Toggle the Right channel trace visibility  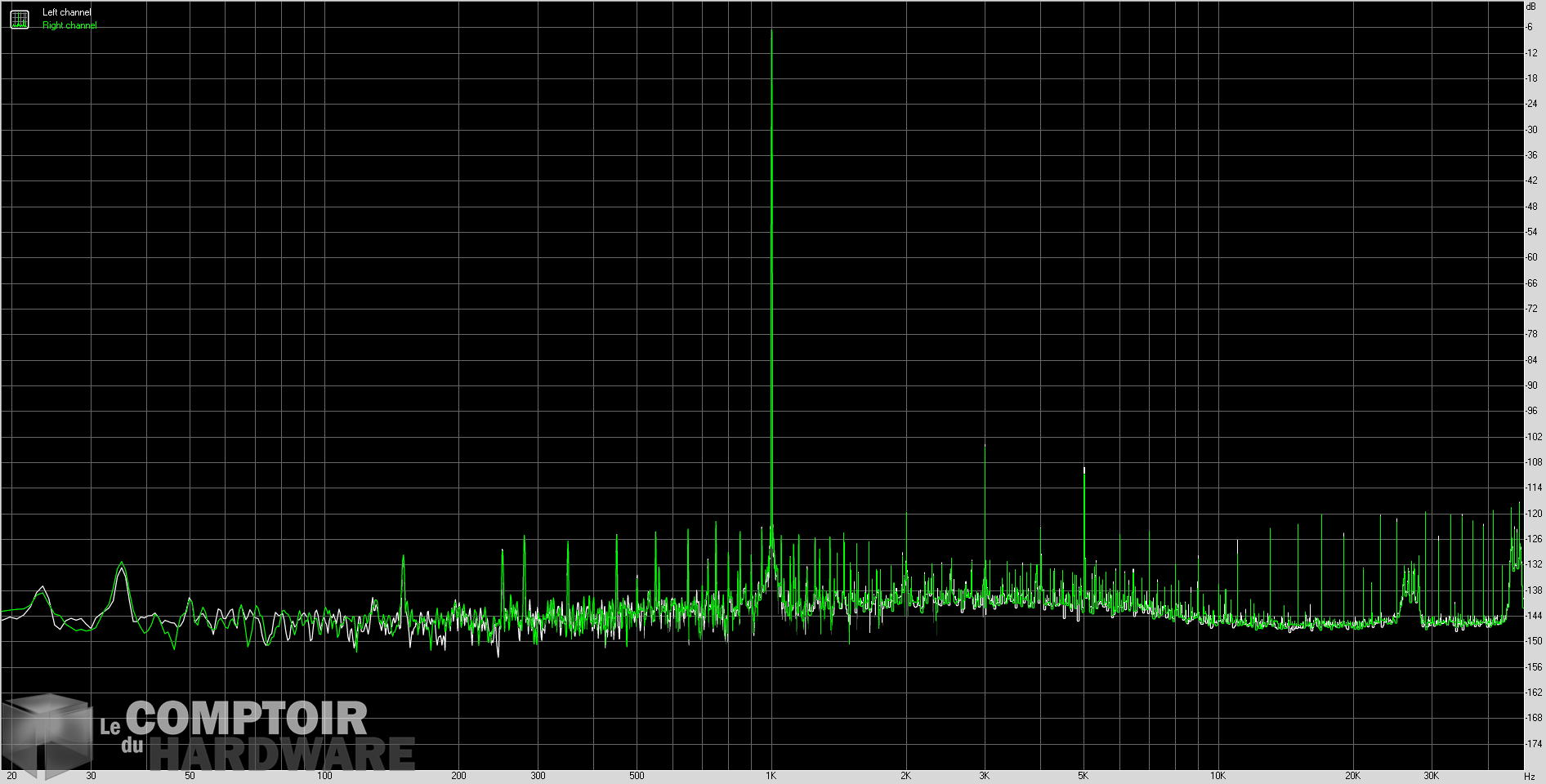(69, 24)
